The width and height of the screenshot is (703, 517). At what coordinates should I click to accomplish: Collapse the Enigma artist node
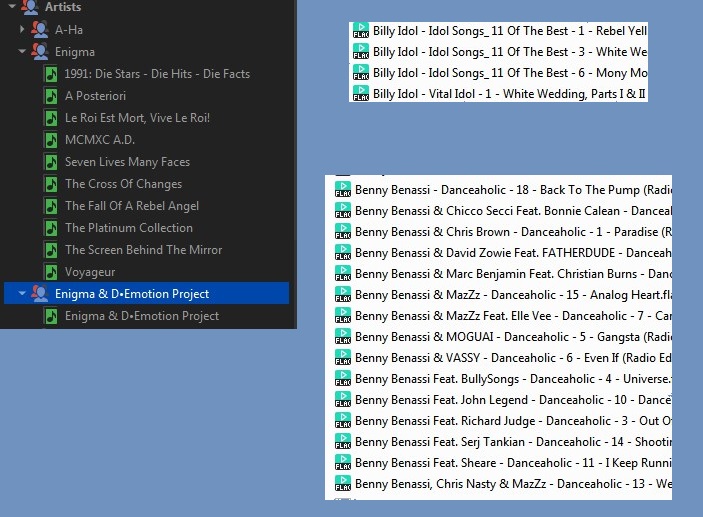[22, 52]
